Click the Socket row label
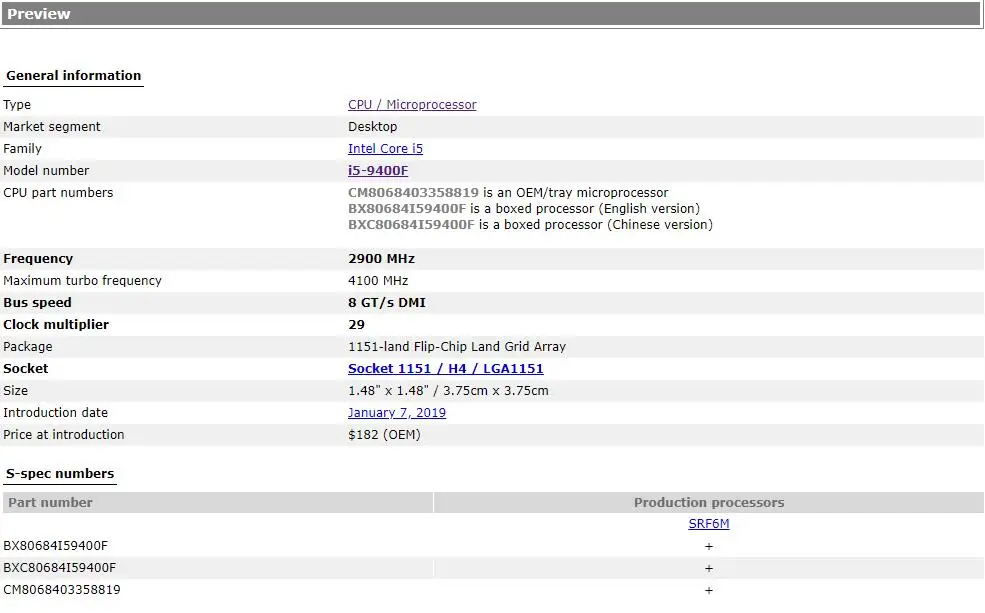The image size is (985, 613). pos(26,369)
